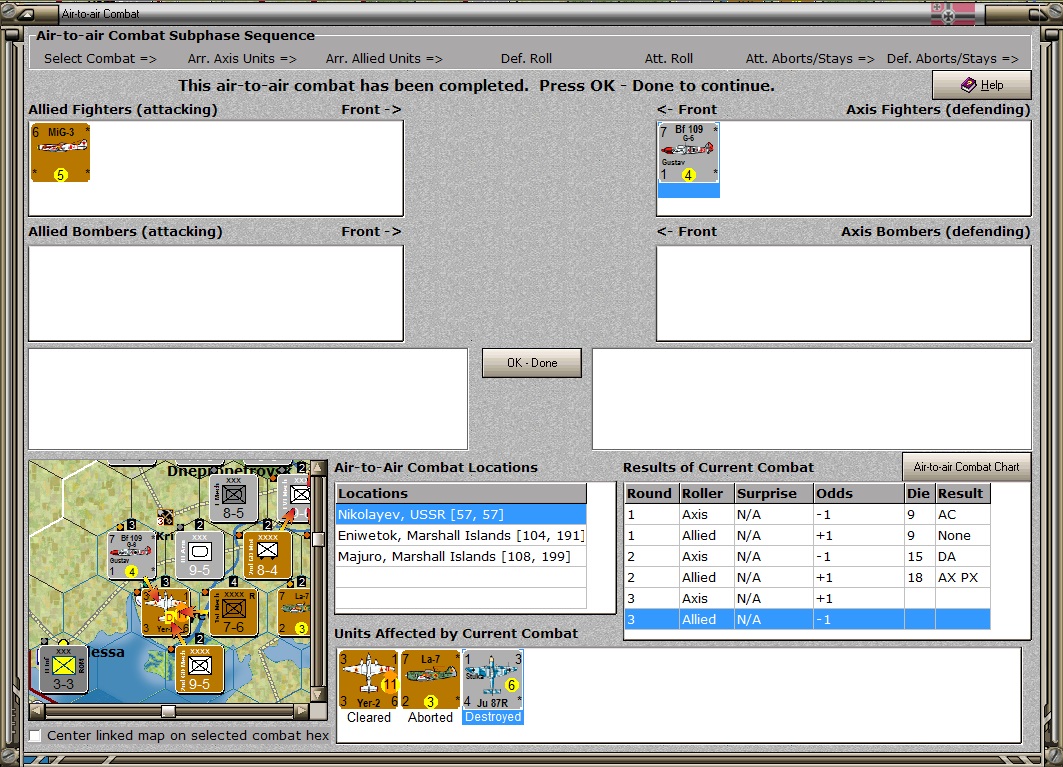Click the Yer-2 bomber unit marked Cleared

(x=369, y=680)
